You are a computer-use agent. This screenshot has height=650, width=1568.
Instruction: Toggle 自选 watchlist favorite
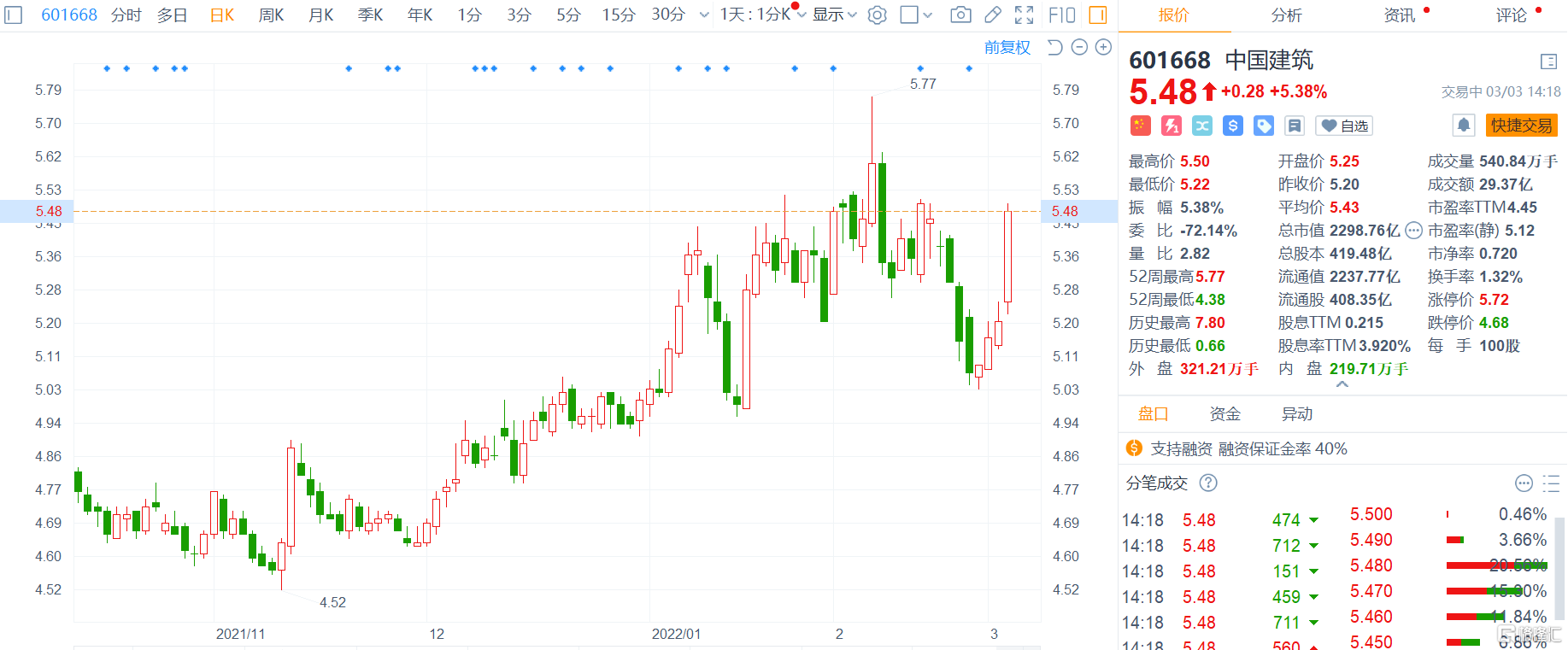(1344, 126)
